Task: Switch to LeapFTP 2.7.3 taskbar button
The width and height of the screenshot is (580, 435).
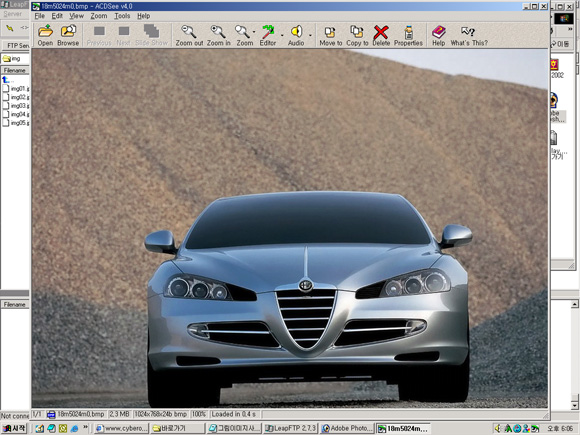Action: 290,428
